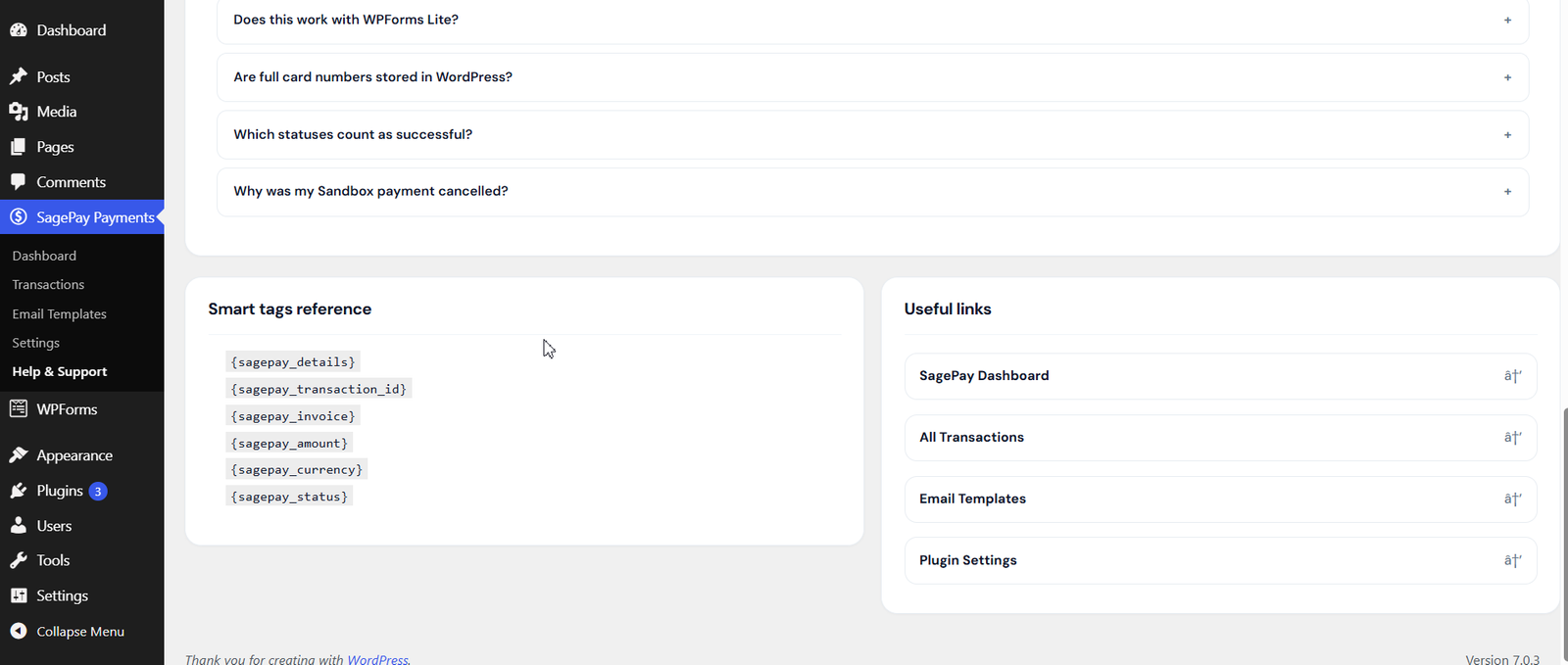Image resolution: width=1568 pixels, height=665 pixels.
Task: Click the Users person icon
Action: [x=19, y=526]
